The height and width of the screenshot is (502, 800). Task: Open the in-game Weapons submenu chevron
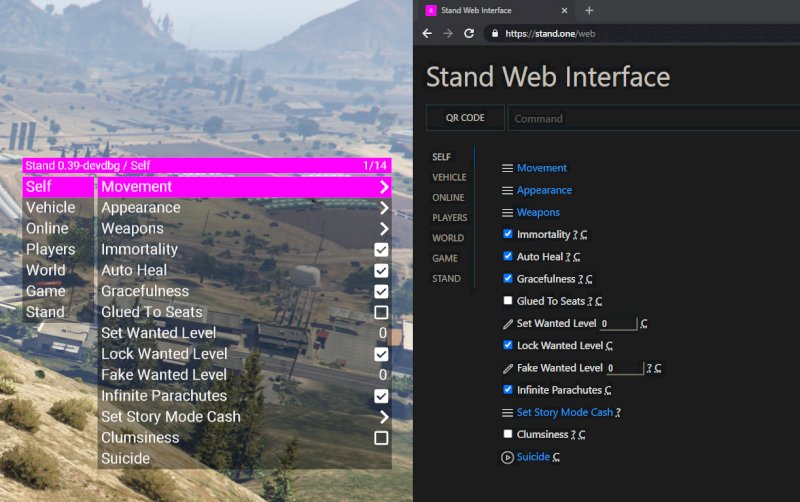pos(384,229)
